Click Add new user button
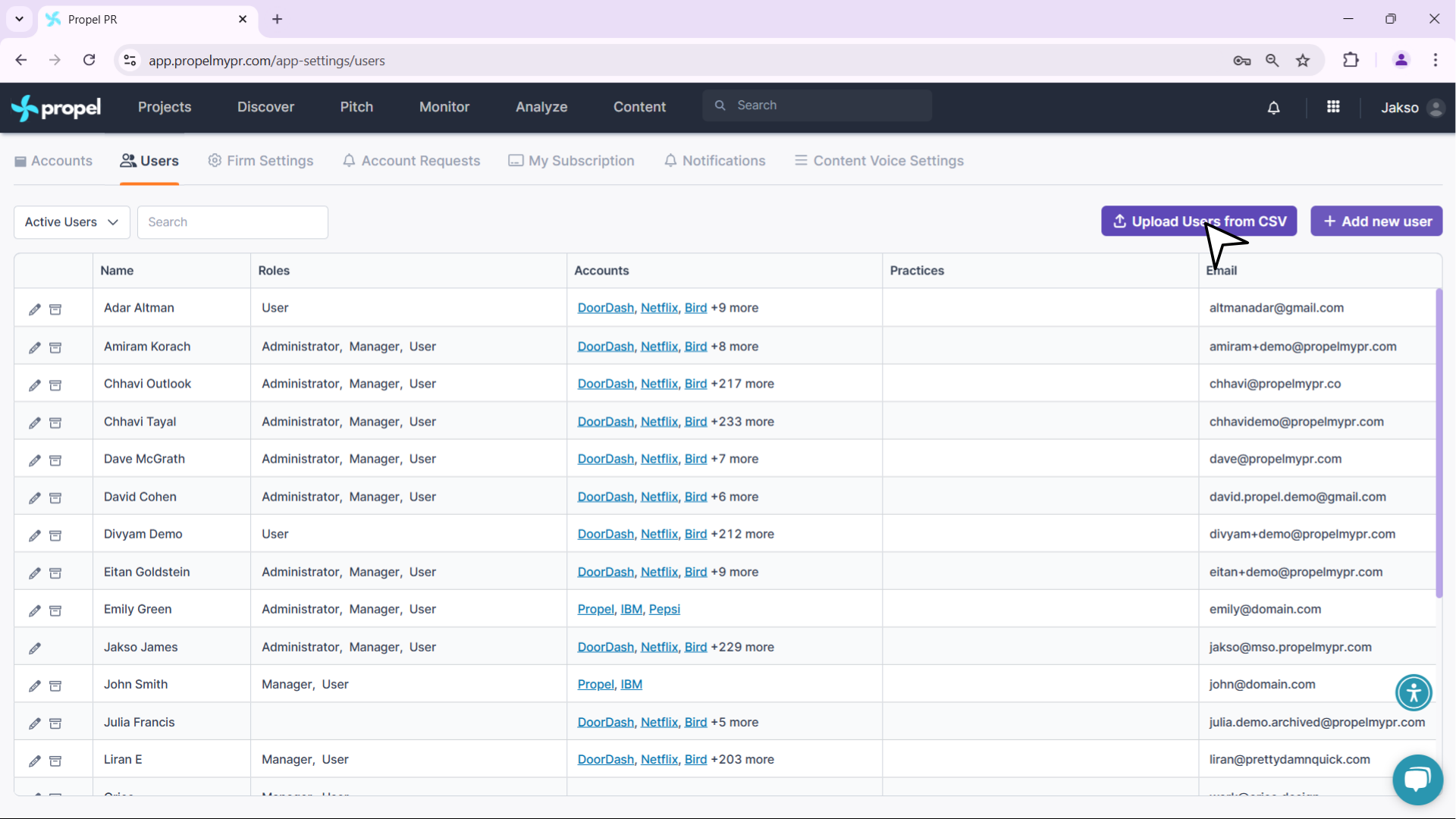The image size is (1456, 819). (x=1376, y=221)
